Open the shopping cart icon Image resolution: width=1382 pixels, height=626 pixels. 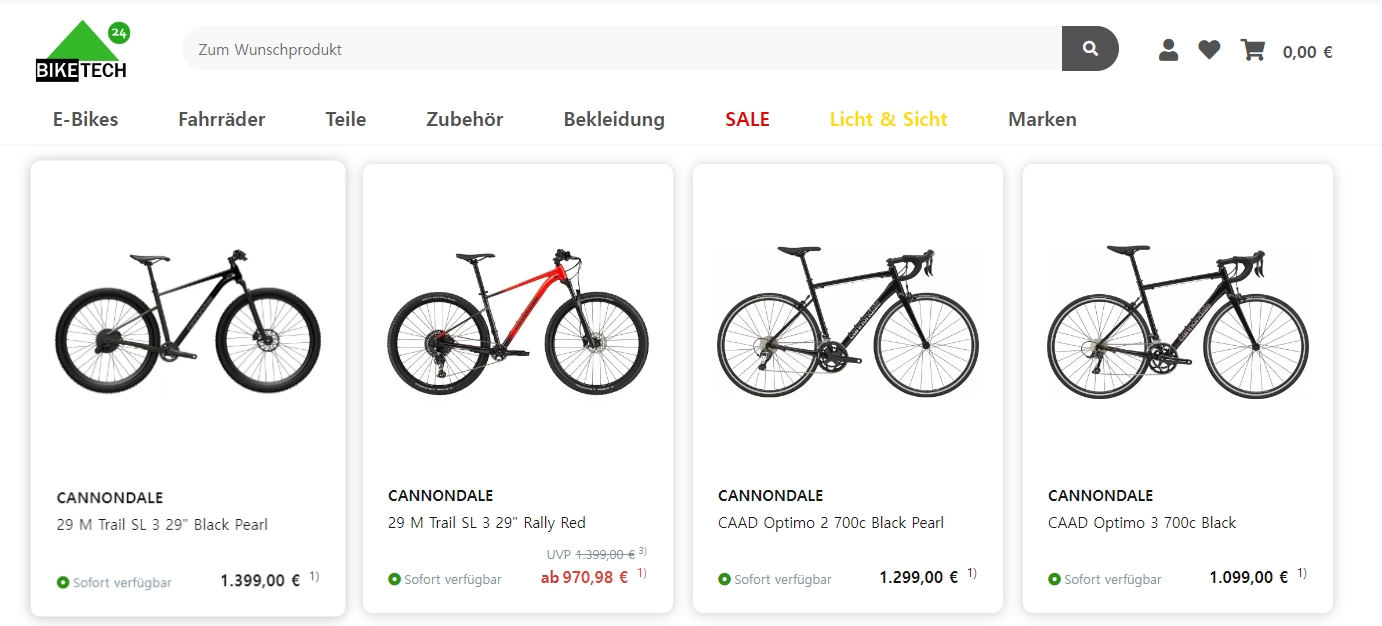tap(1252, 50)
